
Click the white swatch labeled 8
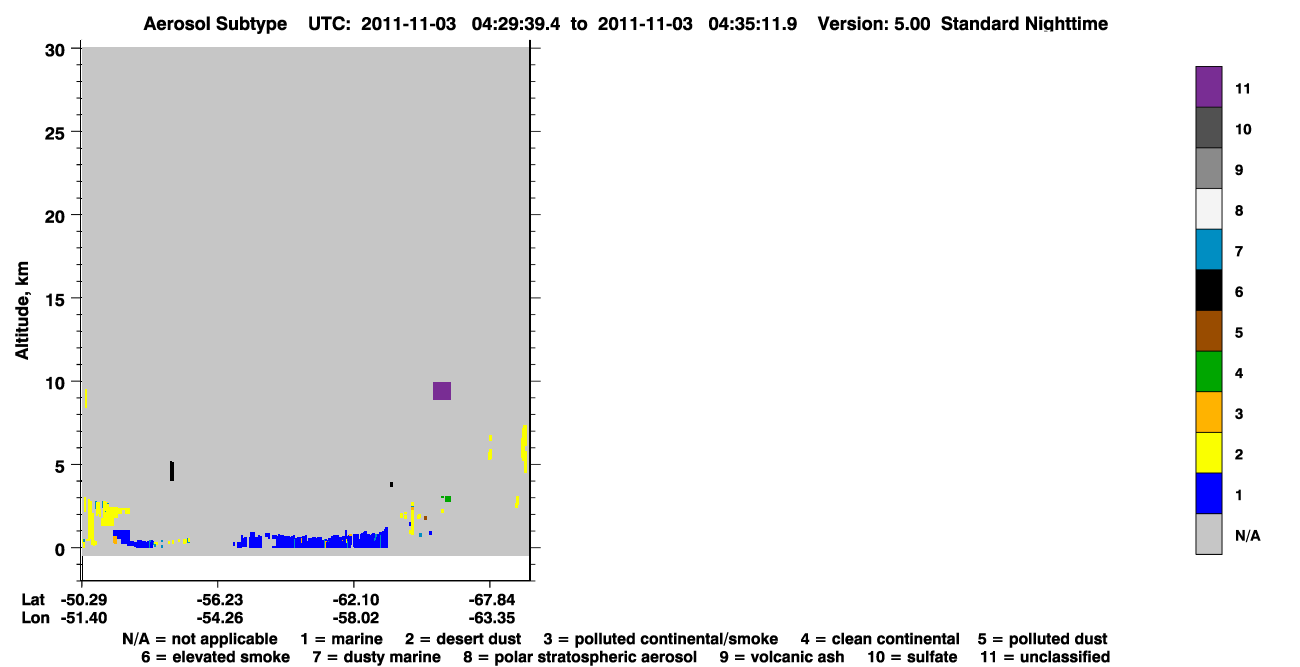coord(1208,209)
